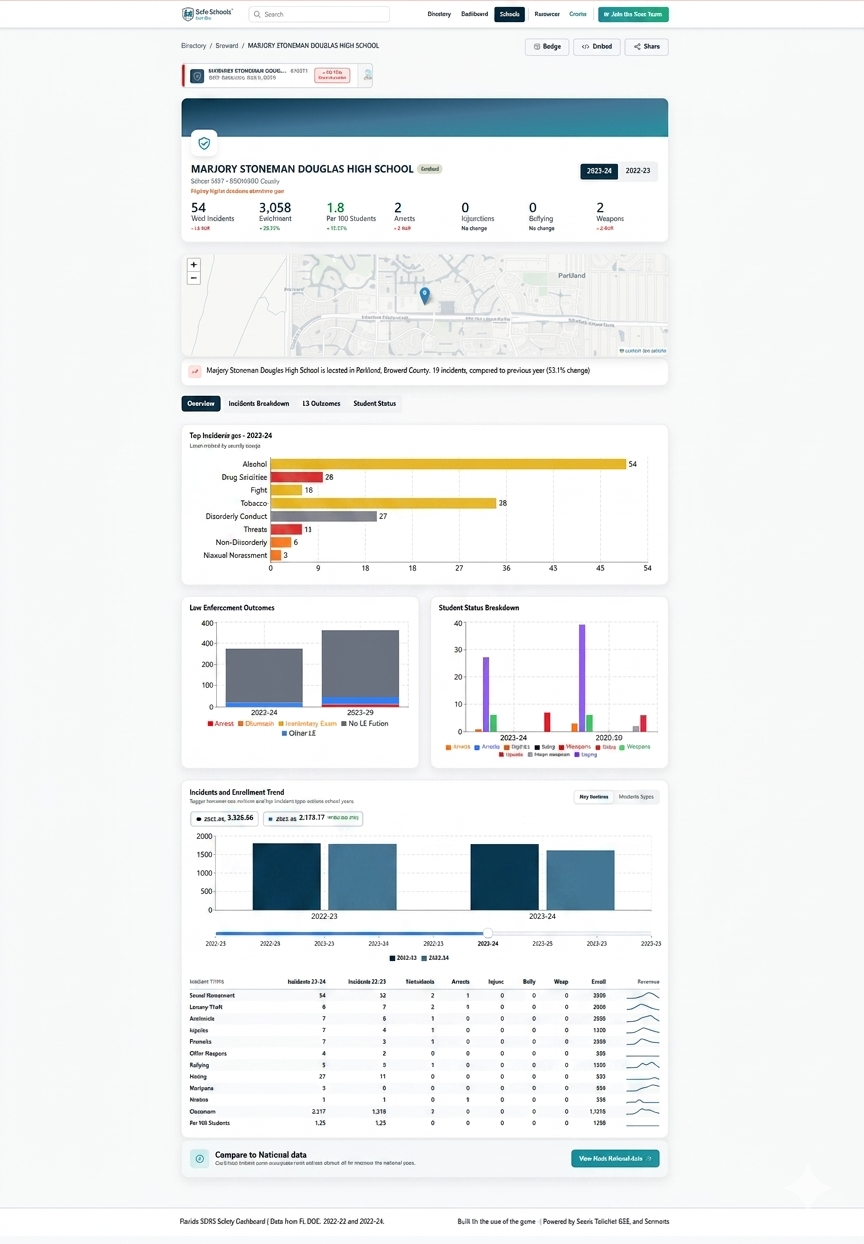Viewport: 864px width, 1244px height.
Task: Open the Crome link in top navigation
Action: 578,14
